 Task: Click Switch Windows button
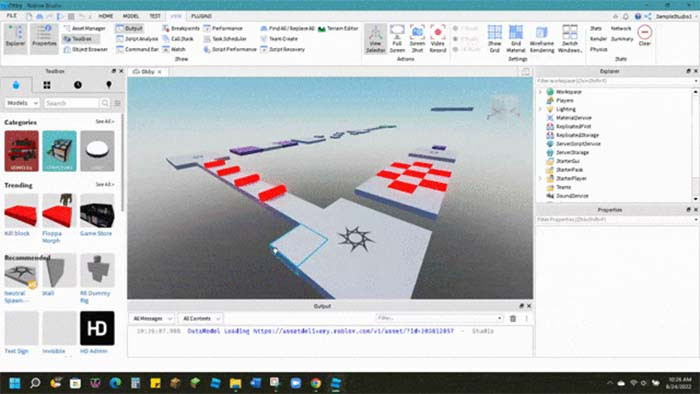click(x=570, y=39)
